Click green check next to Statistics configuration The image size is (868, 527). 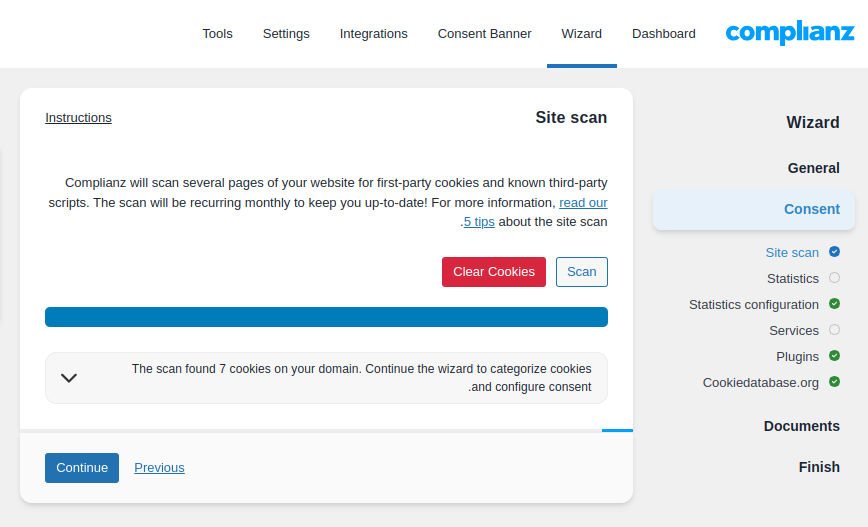coord(834,304)
